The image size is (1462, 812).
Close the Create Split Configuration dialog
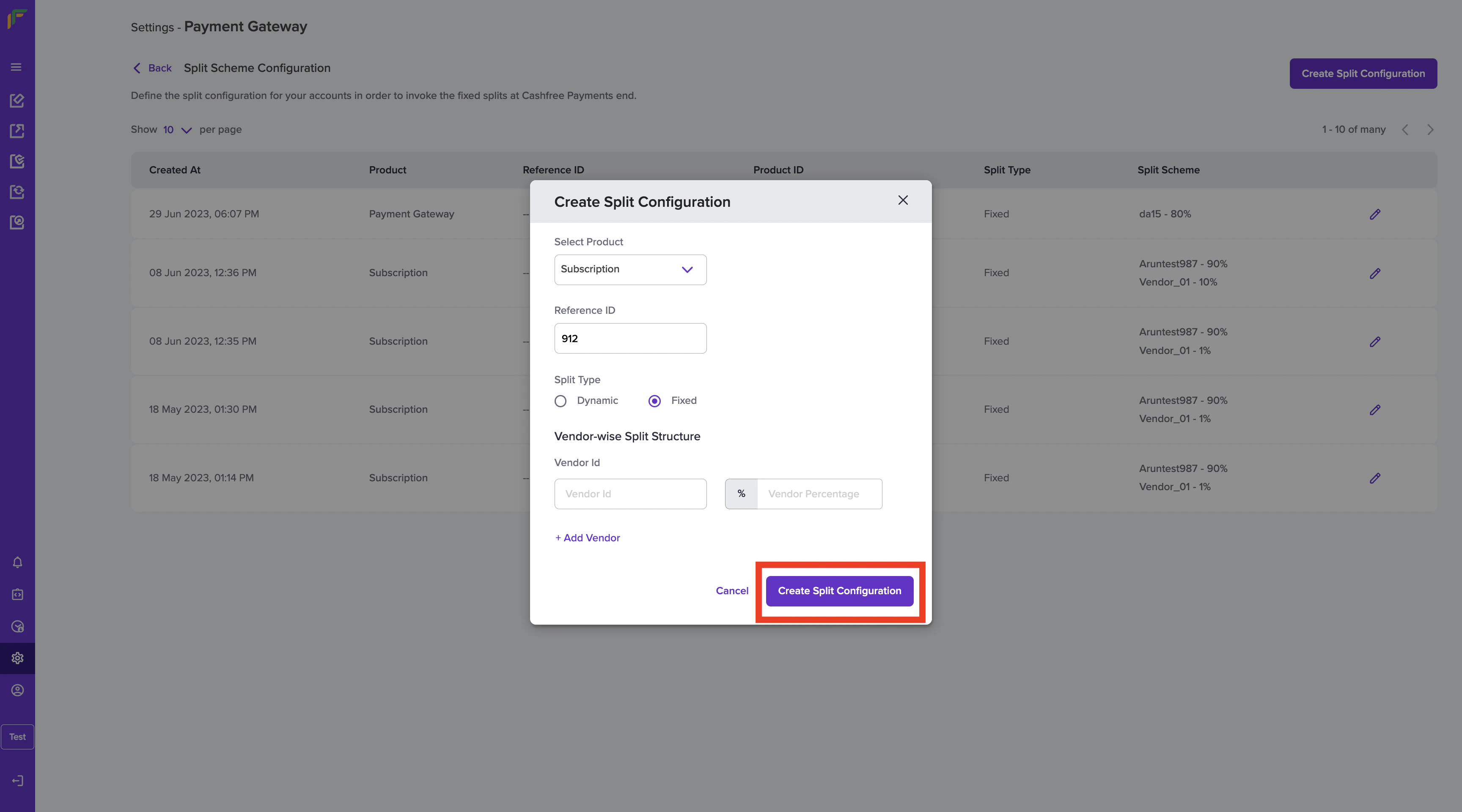coord(902,200)
